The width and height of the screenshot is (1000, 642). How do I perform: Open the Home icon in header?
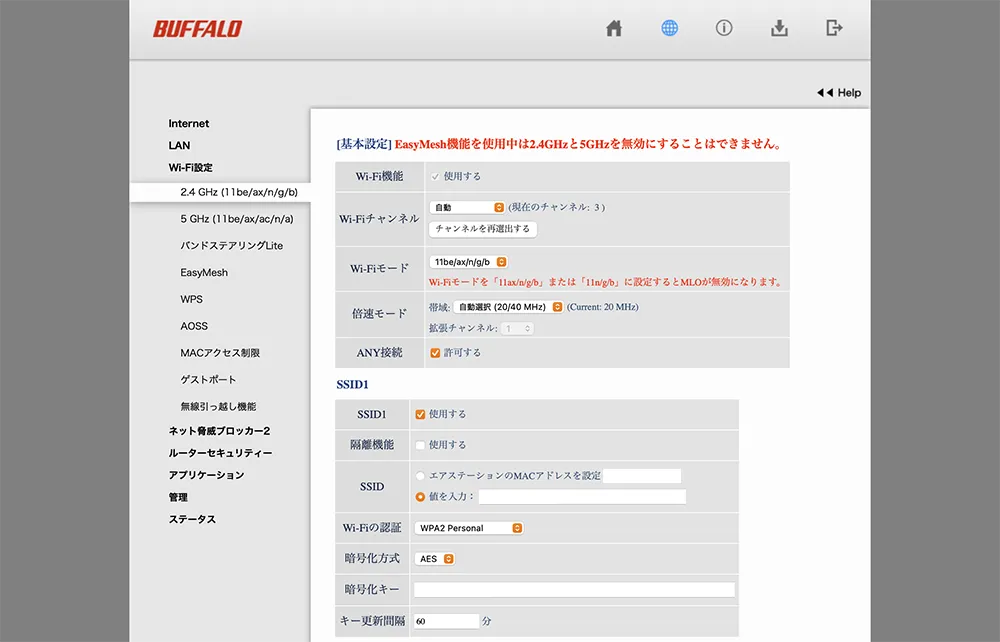pyautogui.click(x=614, y=28)
